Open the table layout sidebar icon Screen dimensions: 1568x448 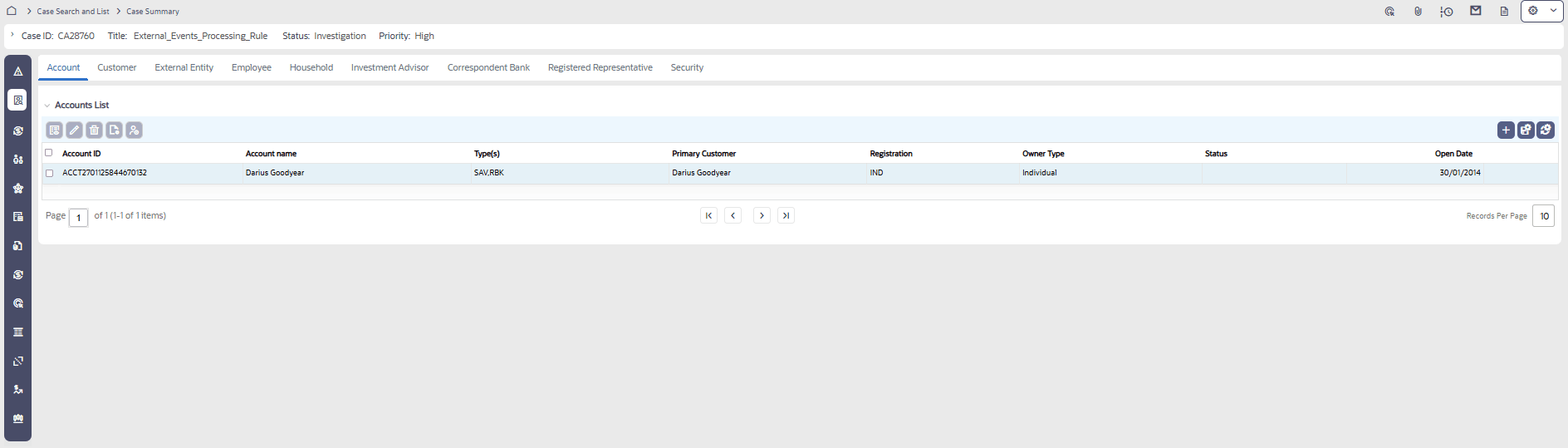click(17, 216)
